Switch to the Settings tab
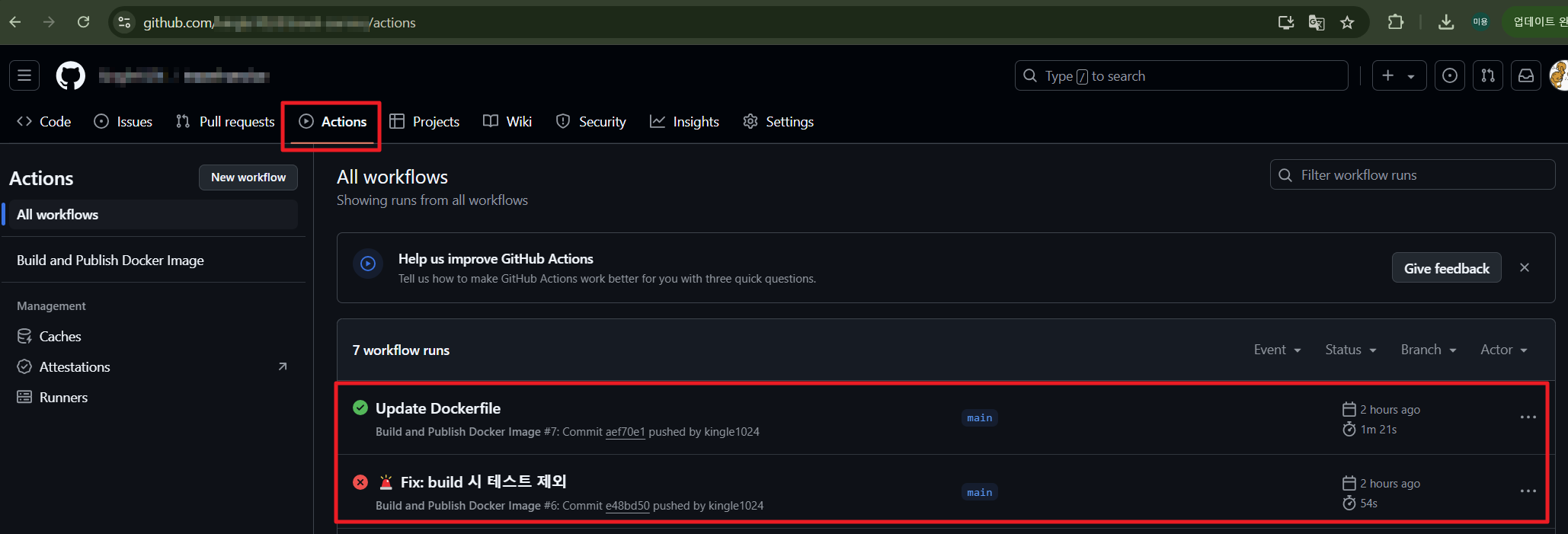Image resolution: width=1568 pixels, height=534 pixels. tap(778, 121)
